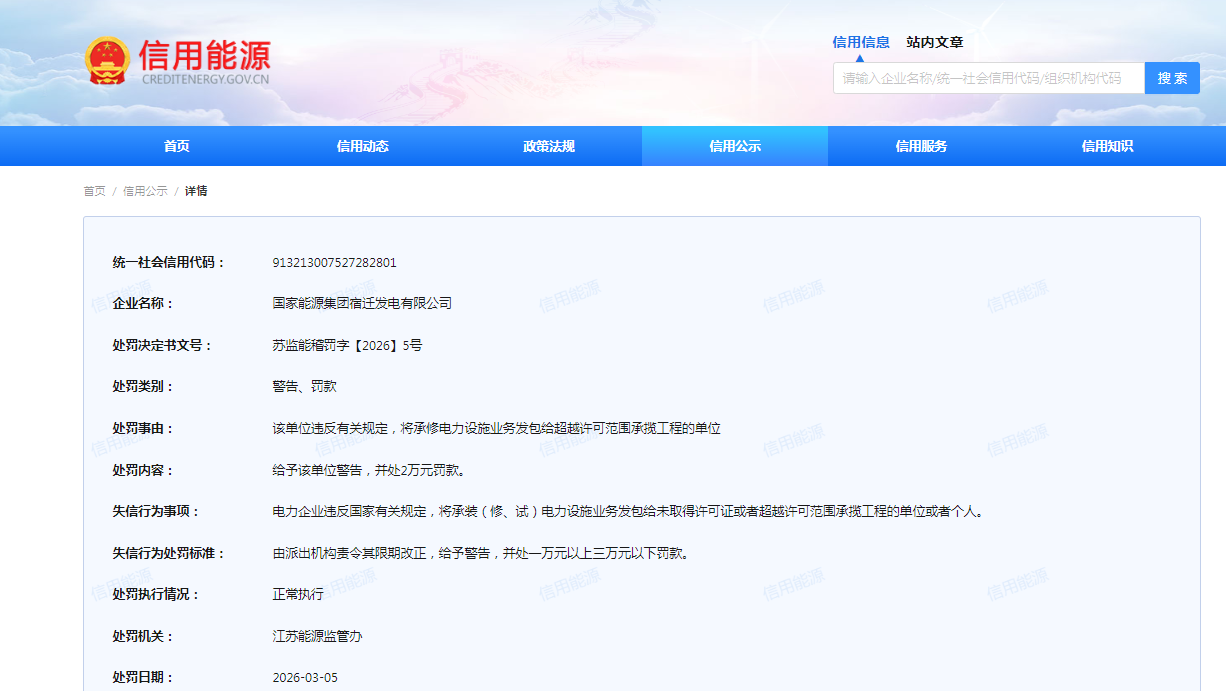Open the 信用动态 navigation item
This screenshot has width=1226, height=691.
[363, 146]
